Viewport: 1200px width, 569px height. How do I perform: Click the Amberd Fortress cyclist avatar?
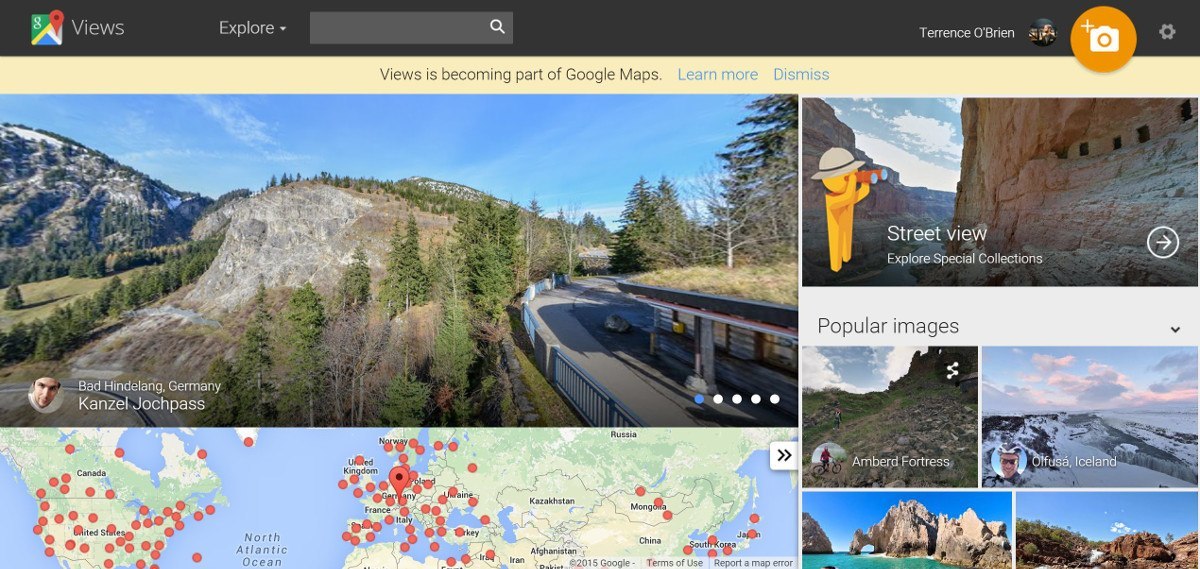pos(829,461)
